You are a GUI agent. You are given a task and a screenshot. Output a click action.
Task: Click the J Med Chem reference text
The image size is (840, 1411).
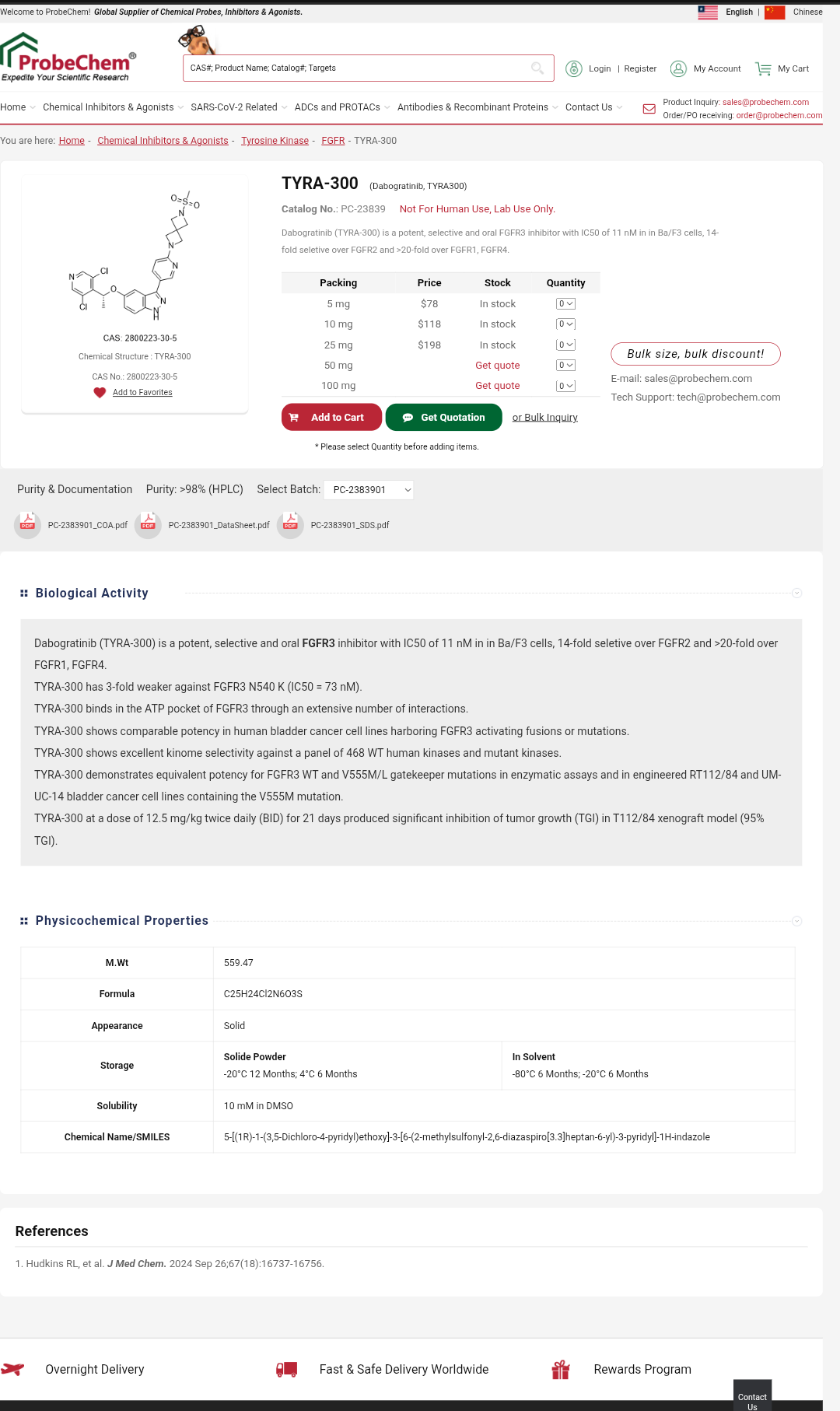(x=137, y=1264)
